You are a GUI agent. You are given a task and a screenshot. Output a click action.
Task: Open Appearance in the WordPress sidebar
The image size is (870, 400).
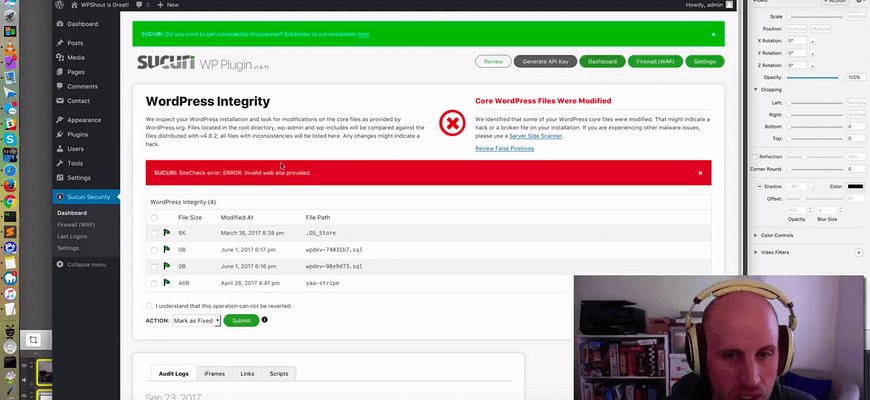(x=86, y=120)
